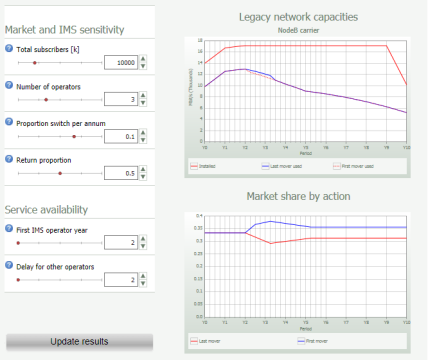Decrease Number of operators with down arrow
Image resolution: width=428 pixels, height=360 pixels.
coord(143,103)
